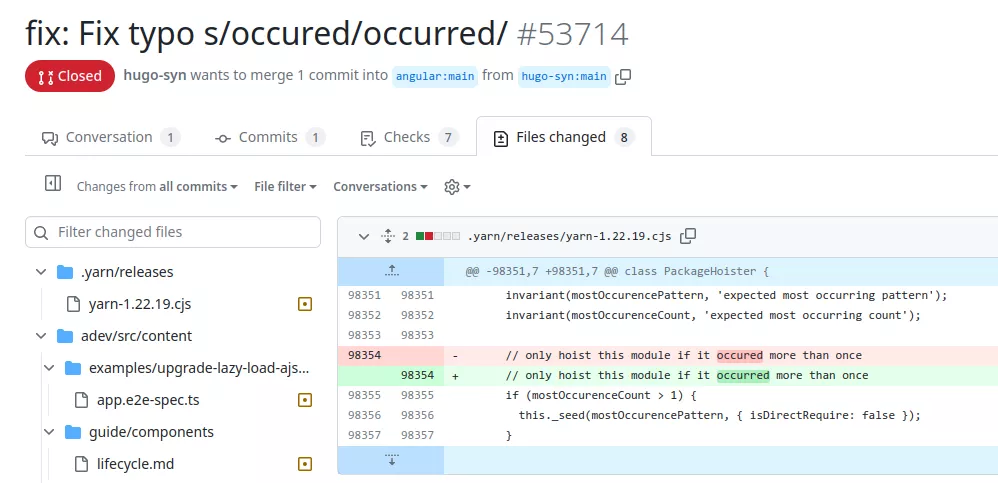Collapse the .yarn/releases folder

(41, 272)
